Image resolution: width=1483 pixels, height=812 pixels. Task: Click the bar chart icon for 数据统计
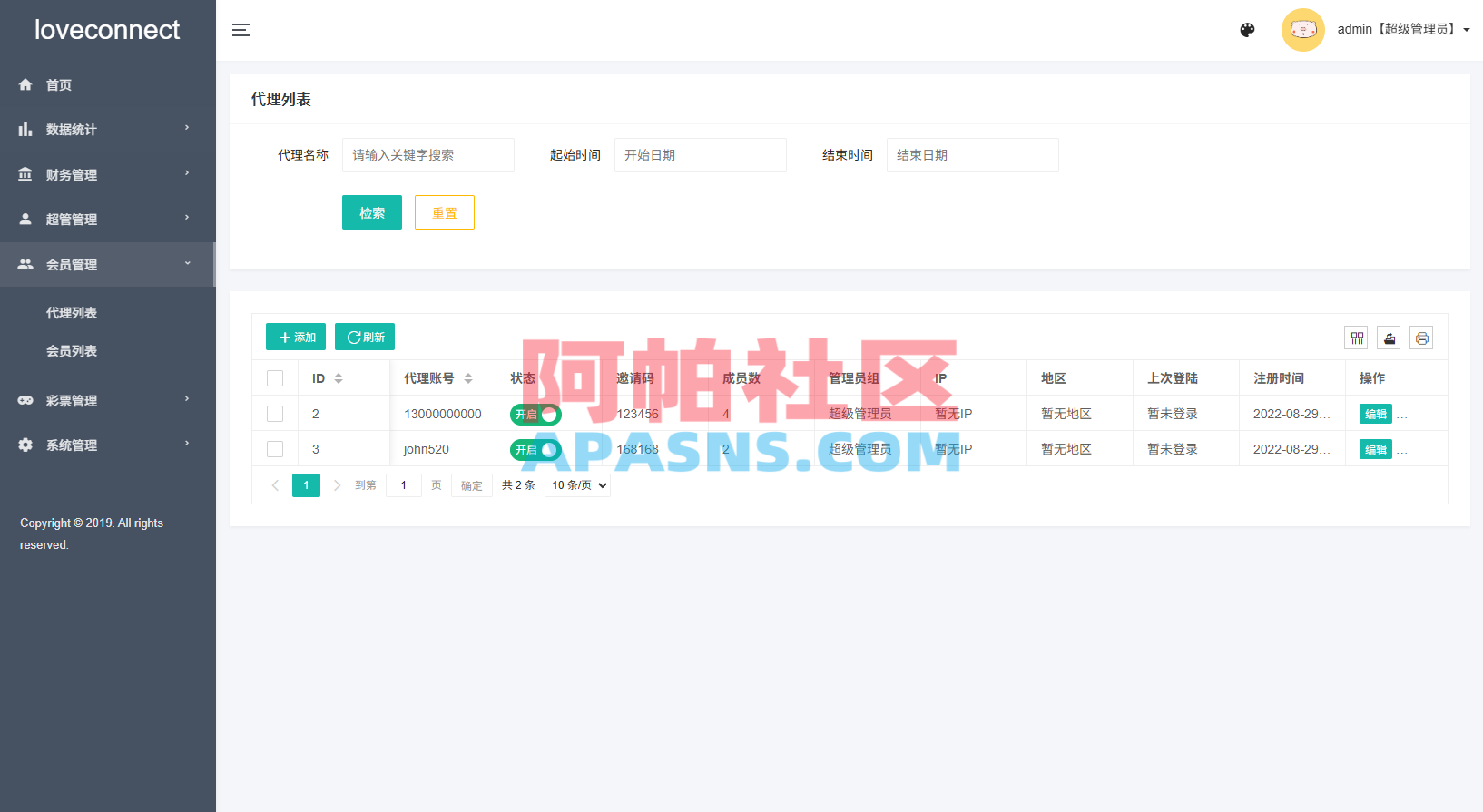[25, 129]
